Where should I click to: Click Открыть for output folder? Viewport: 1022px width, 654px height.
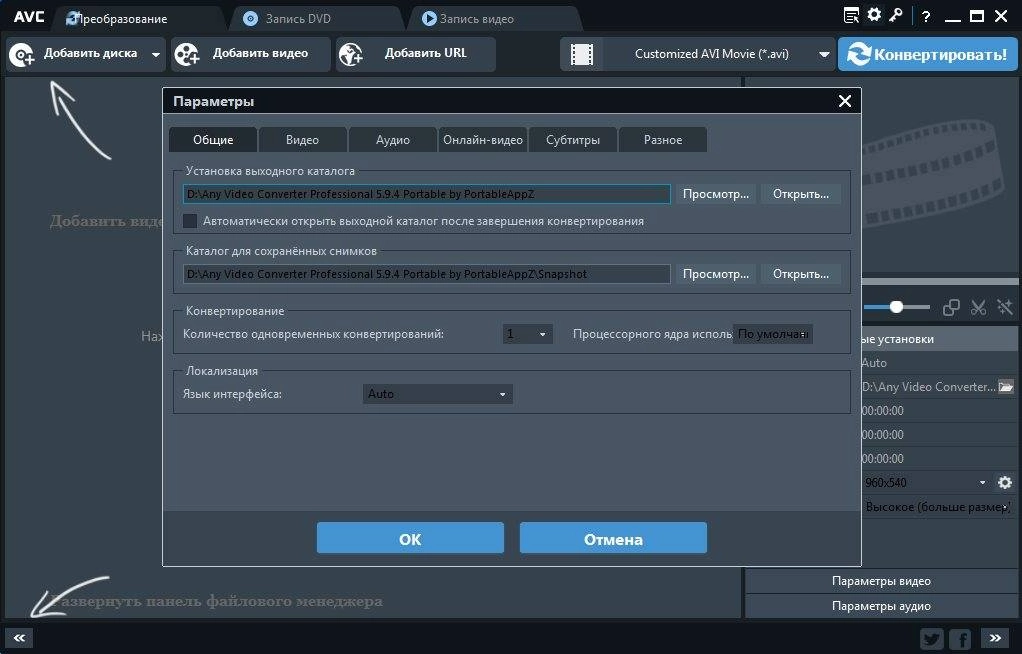click(x=801, y=194)
